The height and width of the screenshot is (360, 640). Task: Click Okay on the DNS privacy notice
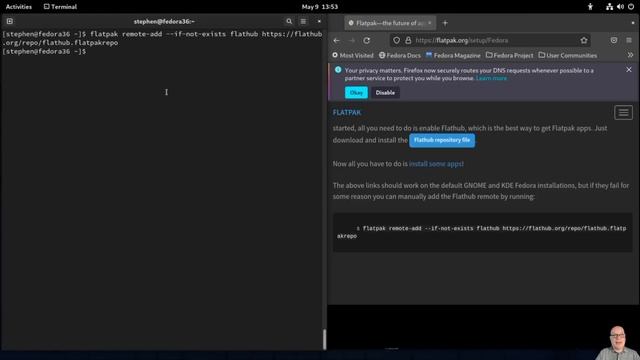(x=356, y=93)
